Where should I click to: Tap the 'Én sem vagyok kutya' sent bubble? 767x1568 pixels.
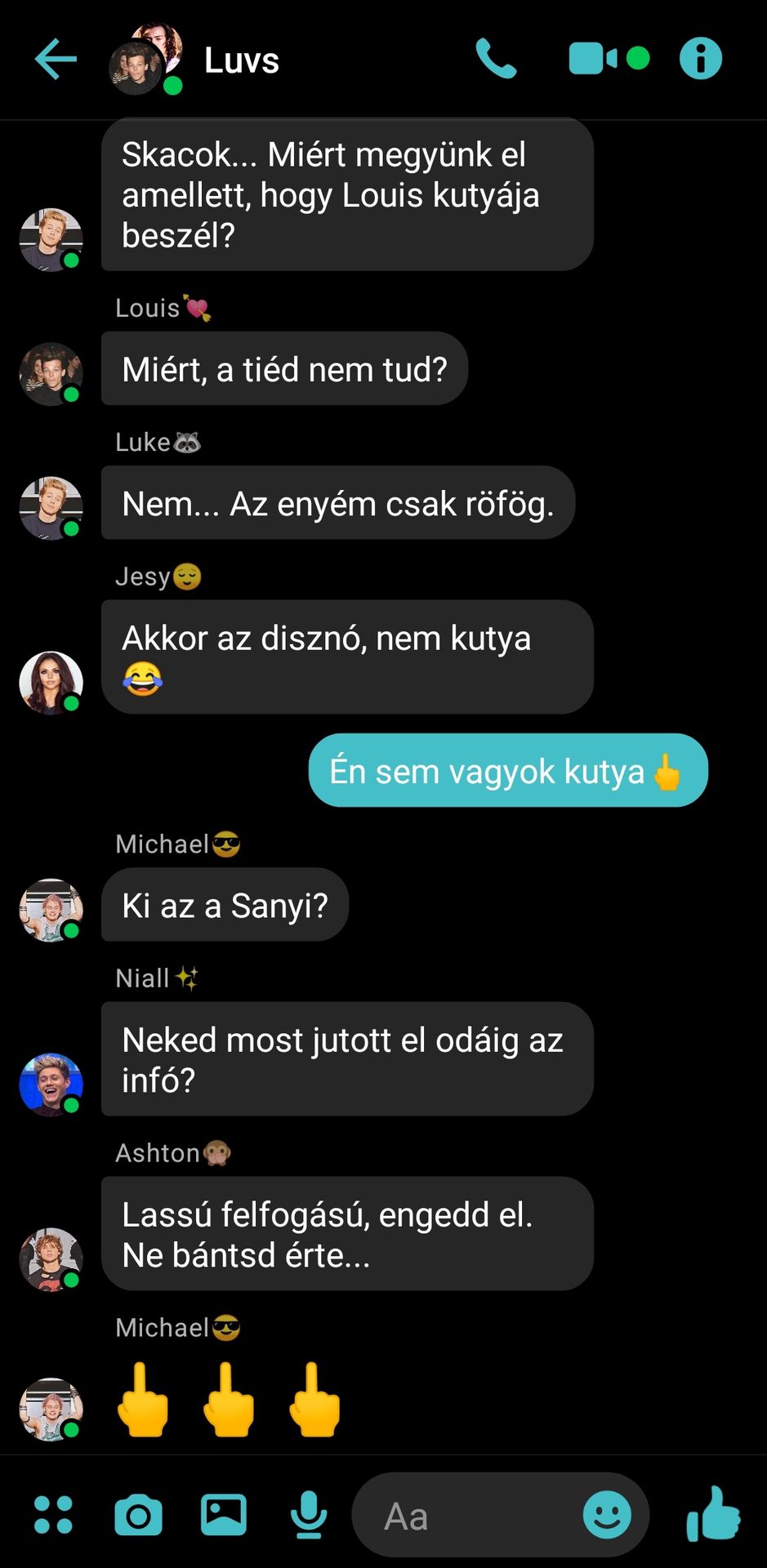click(508, 770)
